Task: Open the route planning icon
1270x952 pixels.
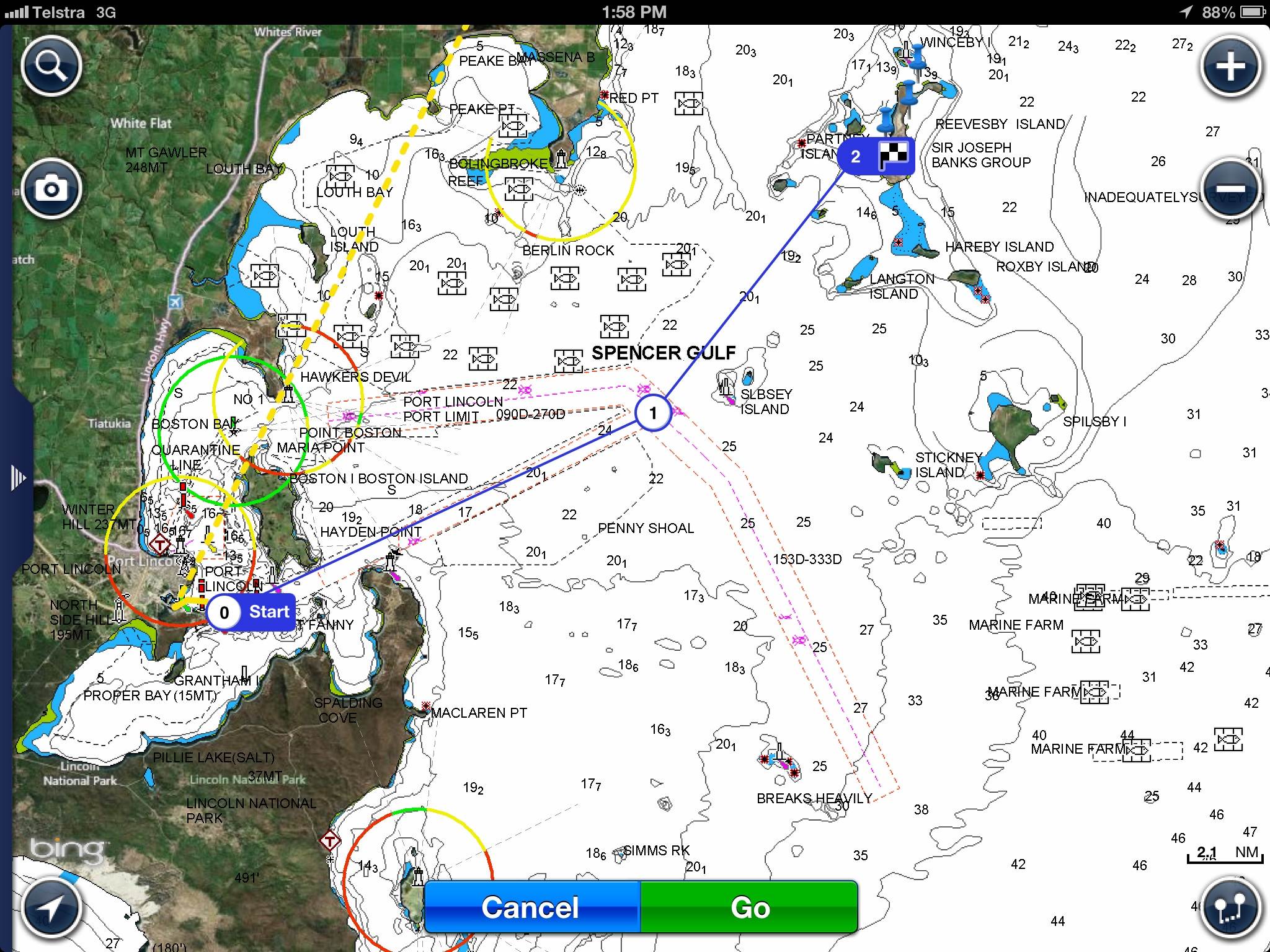Action: tap(1230, 907)
